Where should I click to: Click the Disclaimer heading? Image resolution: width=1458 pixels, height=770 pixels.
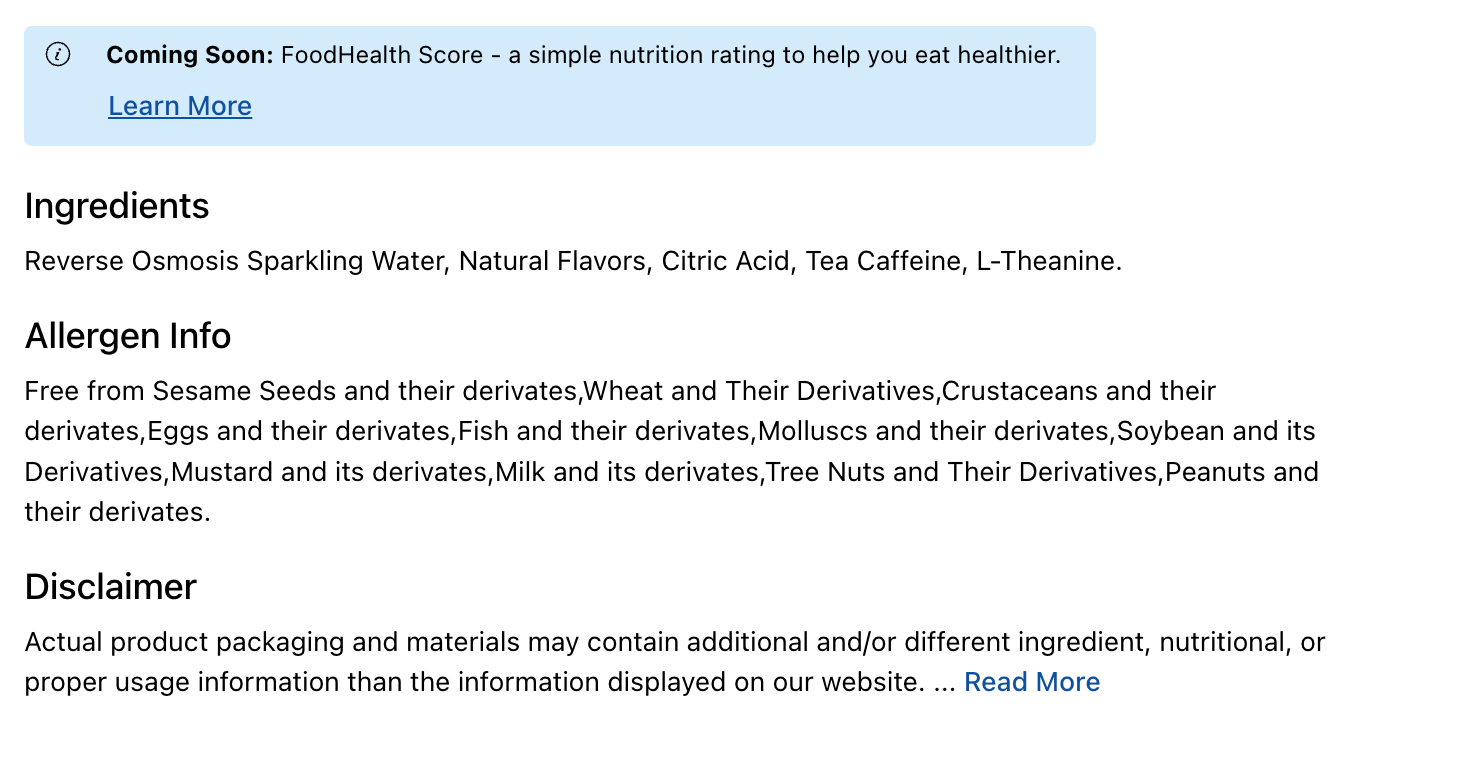pyautogui.click(x=110, y=587)
